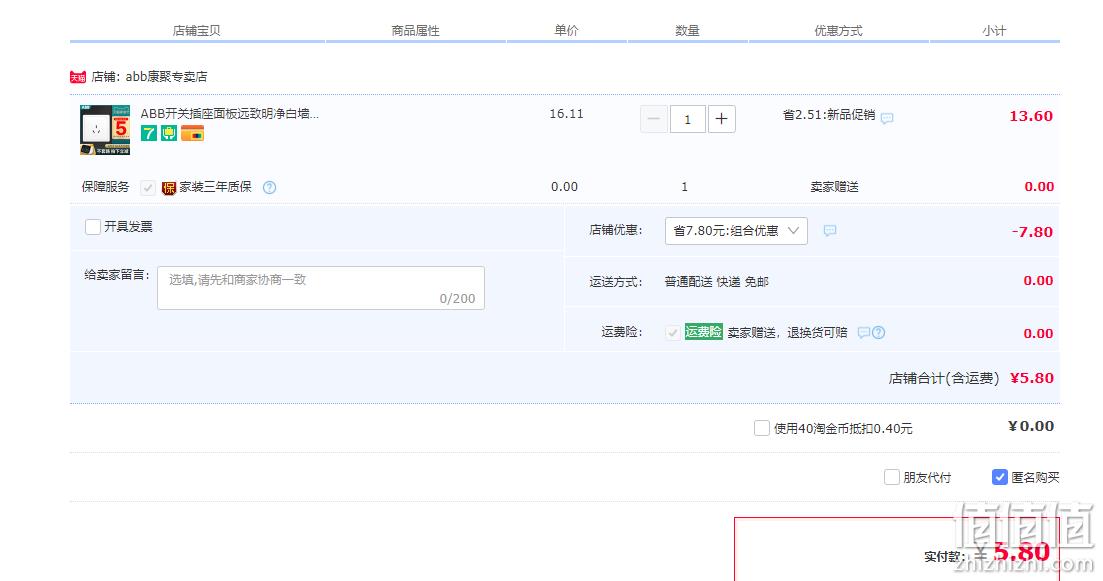Click the red 保 shield icon
The width and height of the screenshot is (1103, 581).
(169, 188)
